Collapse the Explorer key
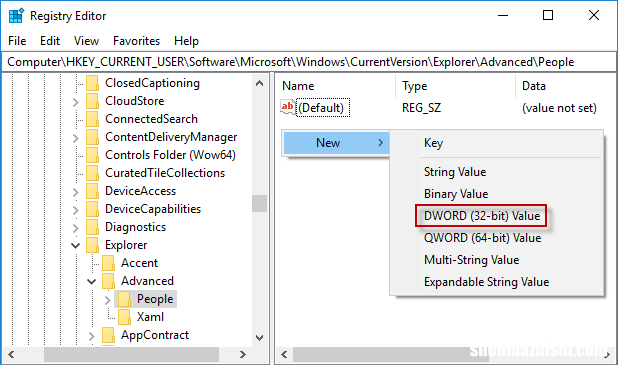This screenshot has width=618, height=365. 76,246
